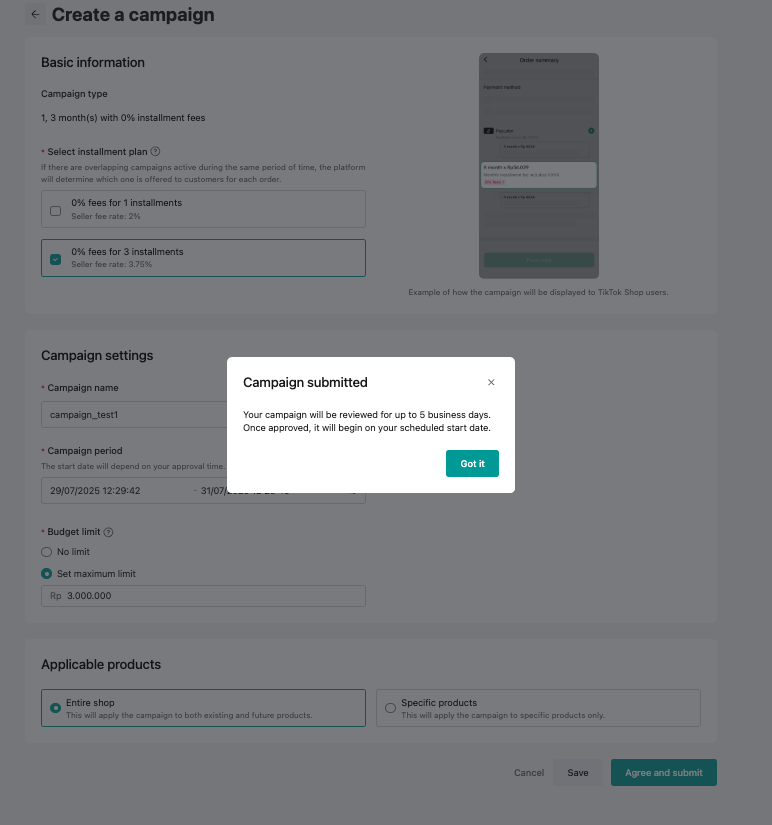Uncheck 0% fees for 3 installments box
The image size is (772, 825).
pos(55,258)
